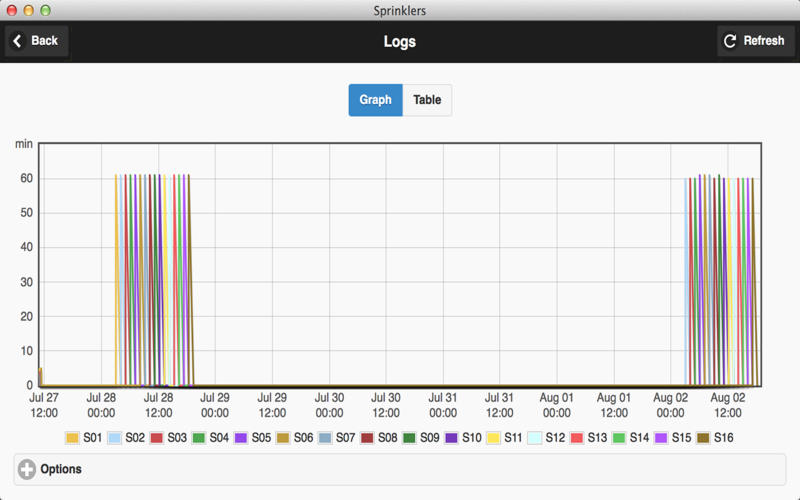This screenshot has height=500, width=800.
Task: Click the Sprinklers window title
Action: click(399, 11)
